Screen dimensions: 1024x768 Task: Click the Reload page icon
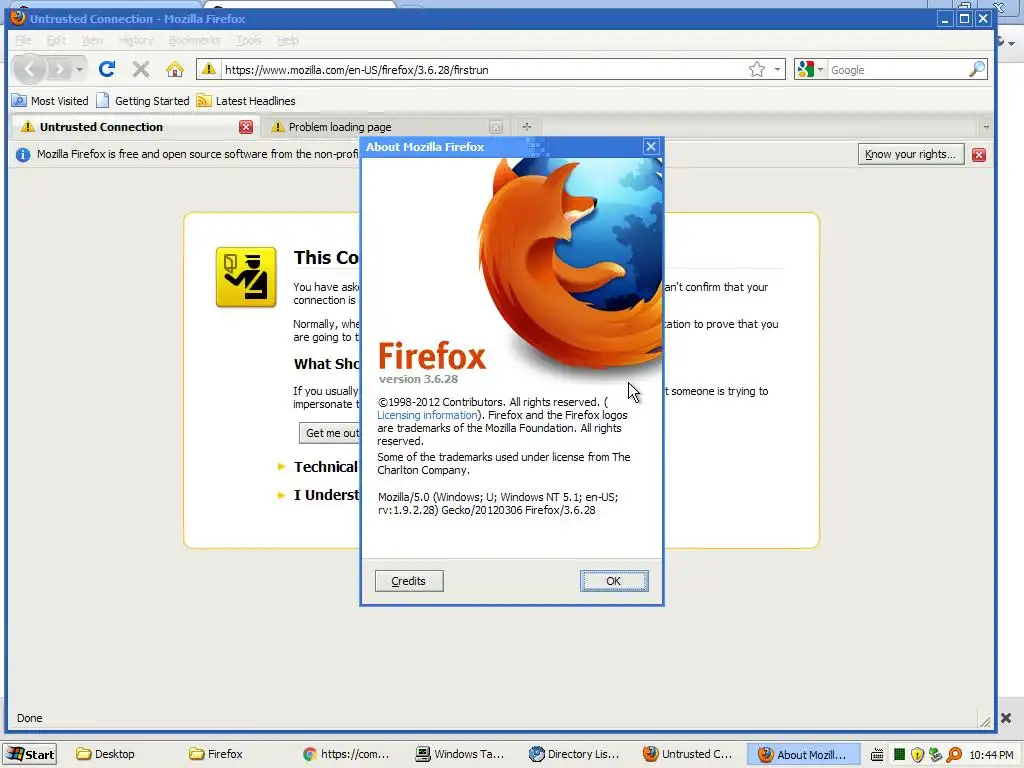tap(107, 69)
